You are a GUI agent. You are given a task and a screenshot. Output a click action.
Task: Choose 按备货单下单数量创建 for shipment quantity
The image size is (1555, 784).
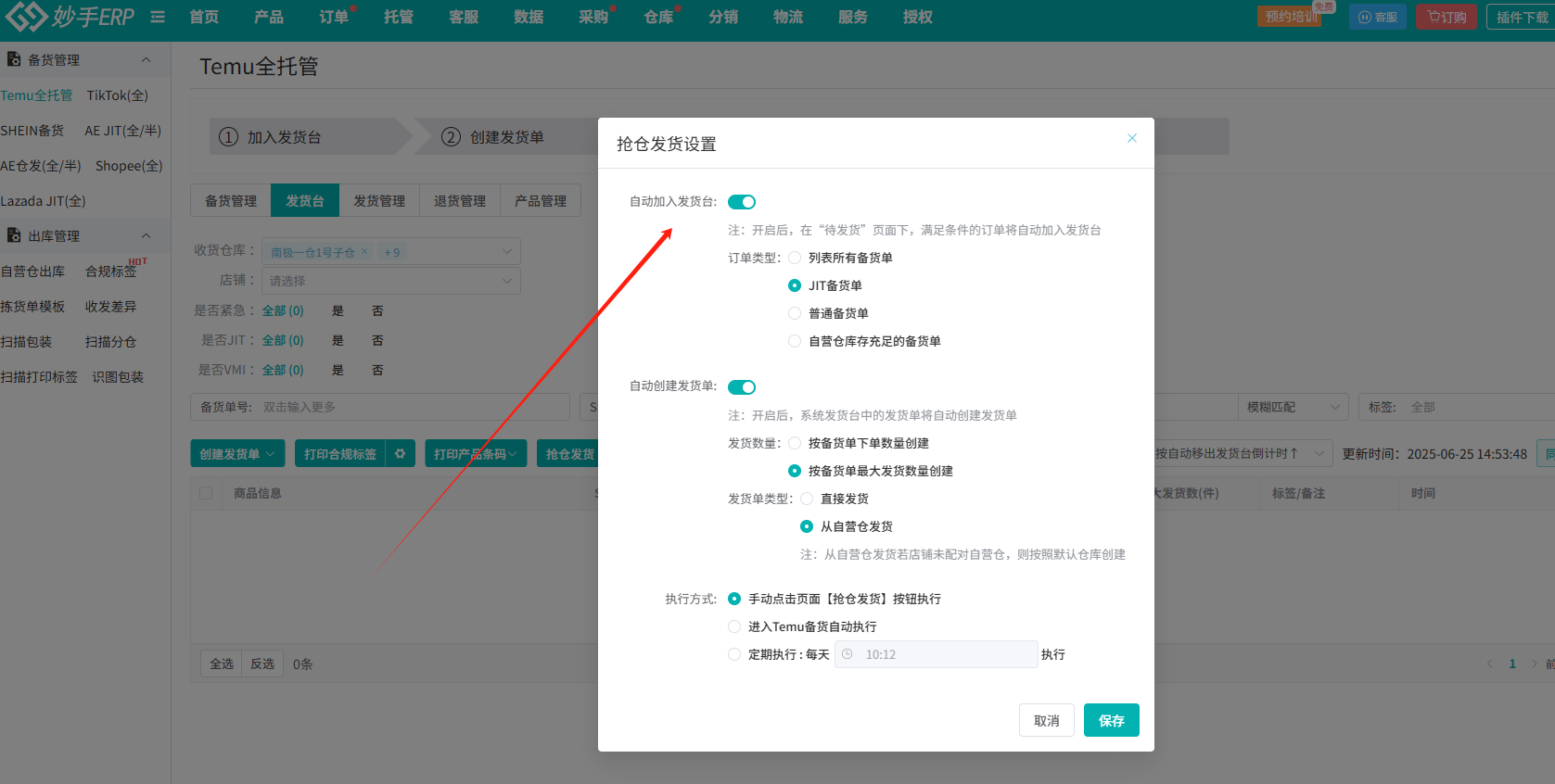(x=795, y=443)
